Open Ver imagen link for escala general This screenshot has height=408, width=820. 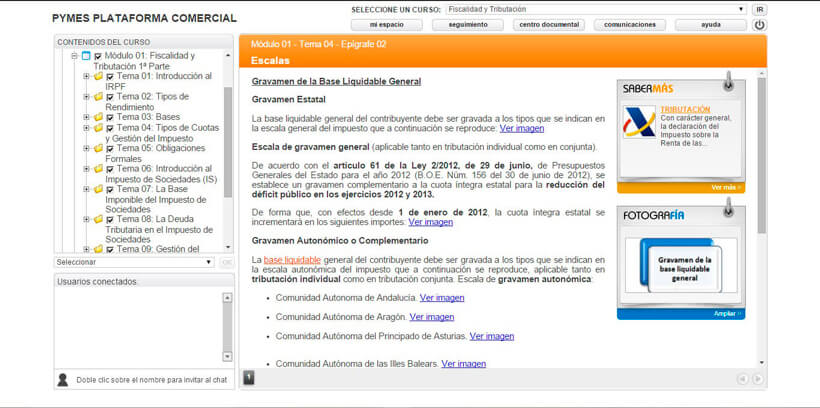pyautogui.click(x=521, y=128)
